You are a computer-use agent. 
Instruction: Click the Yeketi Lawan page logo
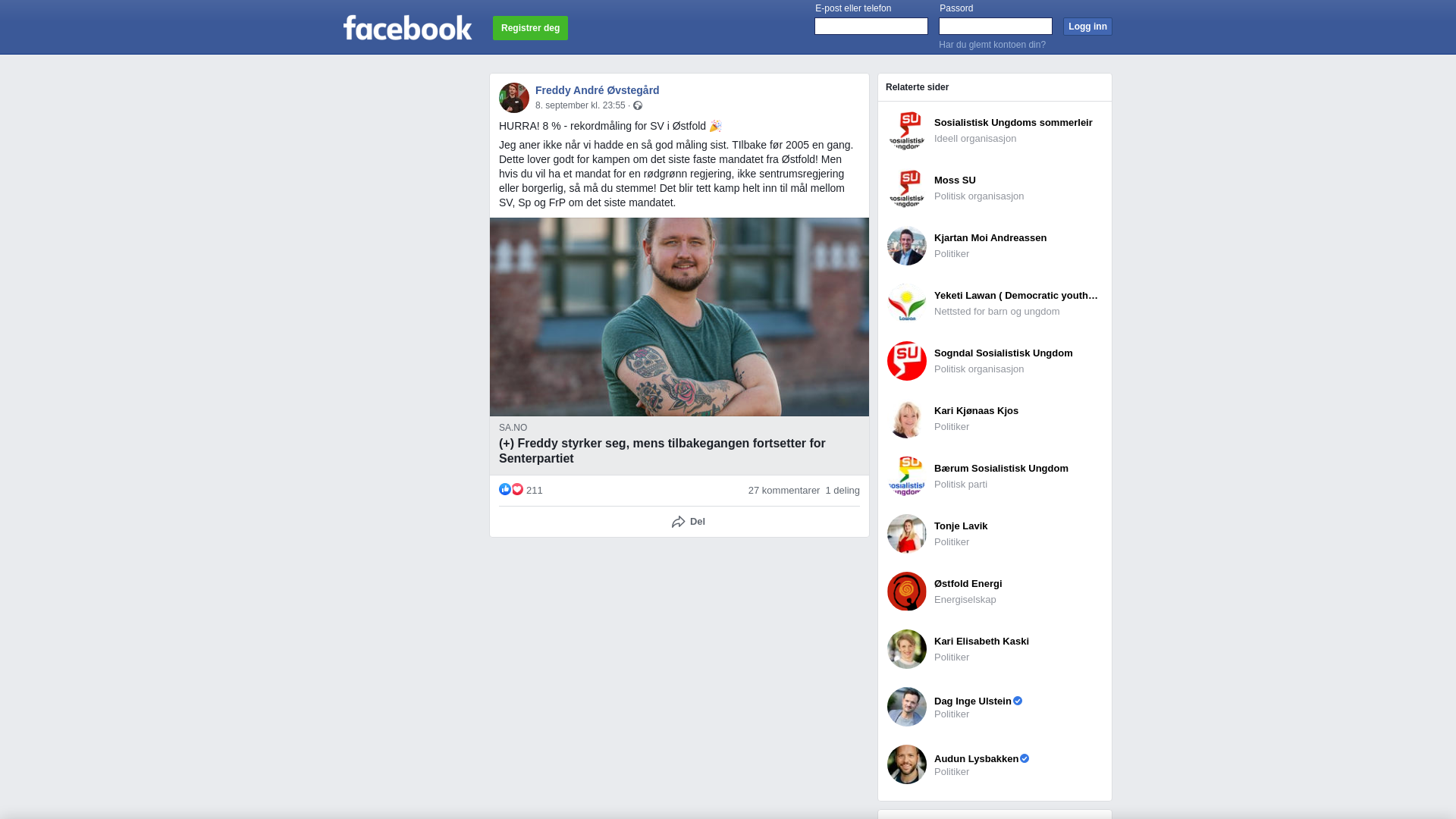907,303
